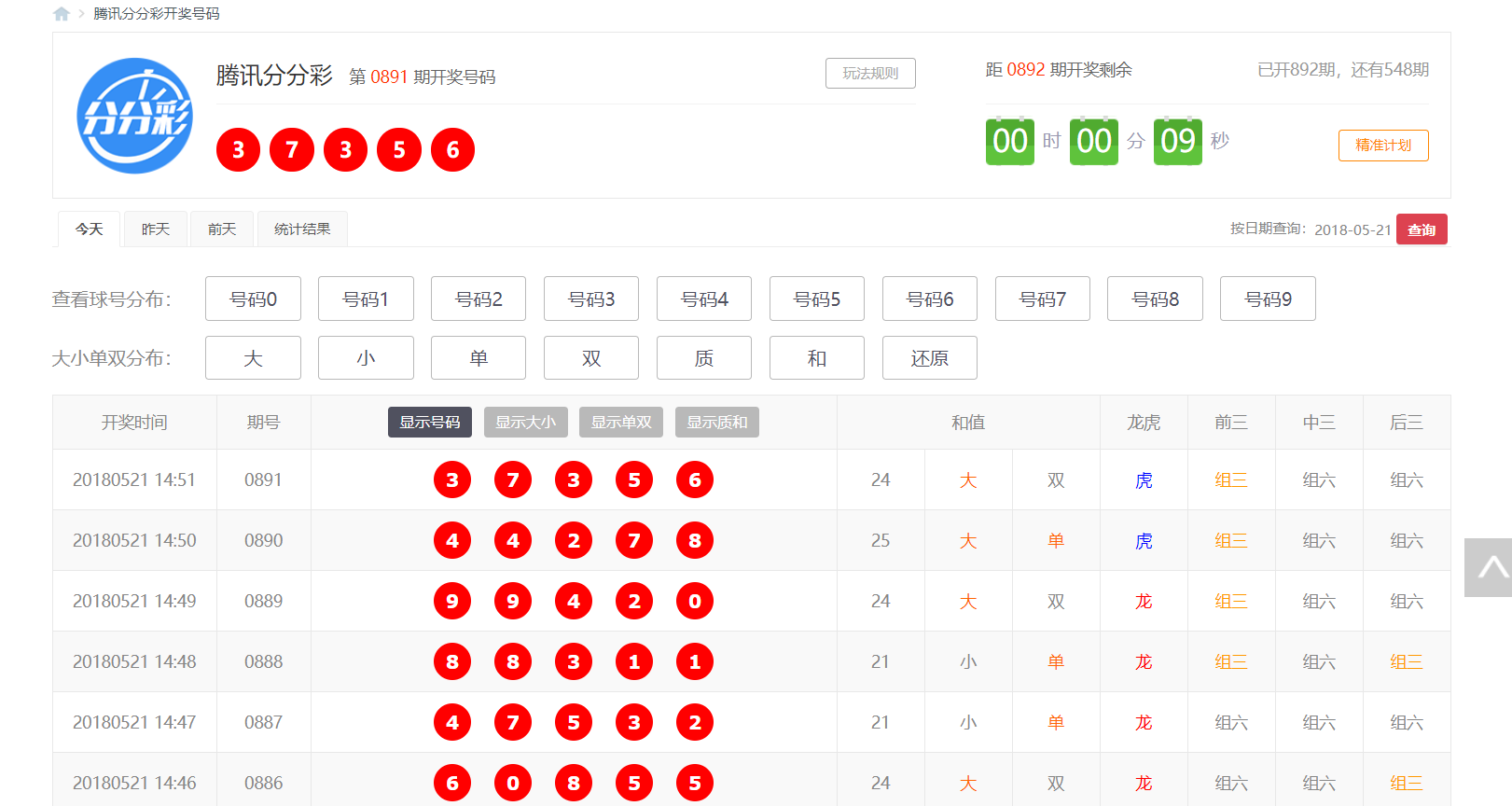Show 和 (composite) number distribution
Screen dimensions: 1512x806
pos(817,358)
